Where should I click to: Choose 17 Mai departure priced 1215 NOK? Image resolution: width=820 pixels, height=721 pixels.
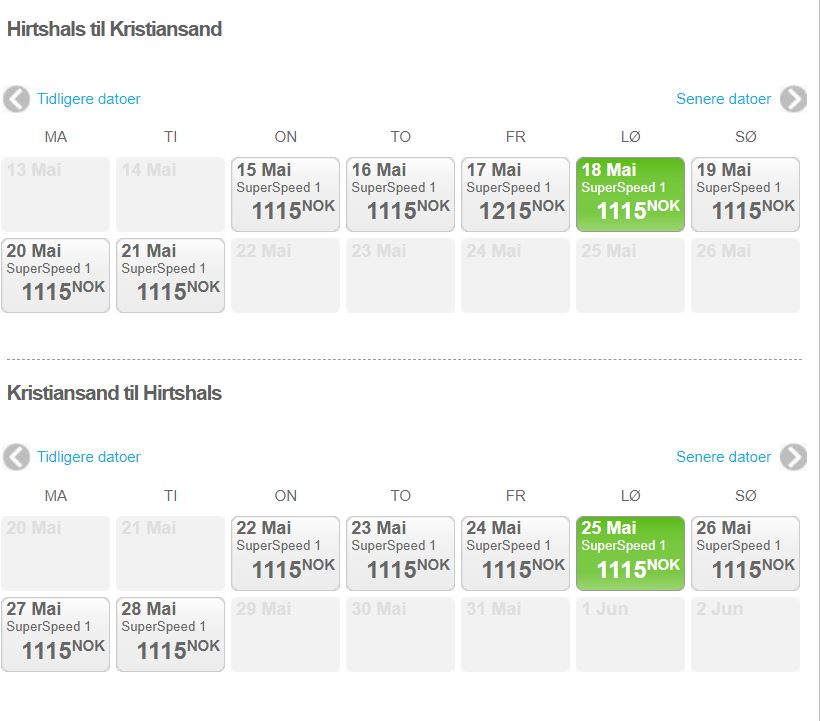tap(515, 194)
